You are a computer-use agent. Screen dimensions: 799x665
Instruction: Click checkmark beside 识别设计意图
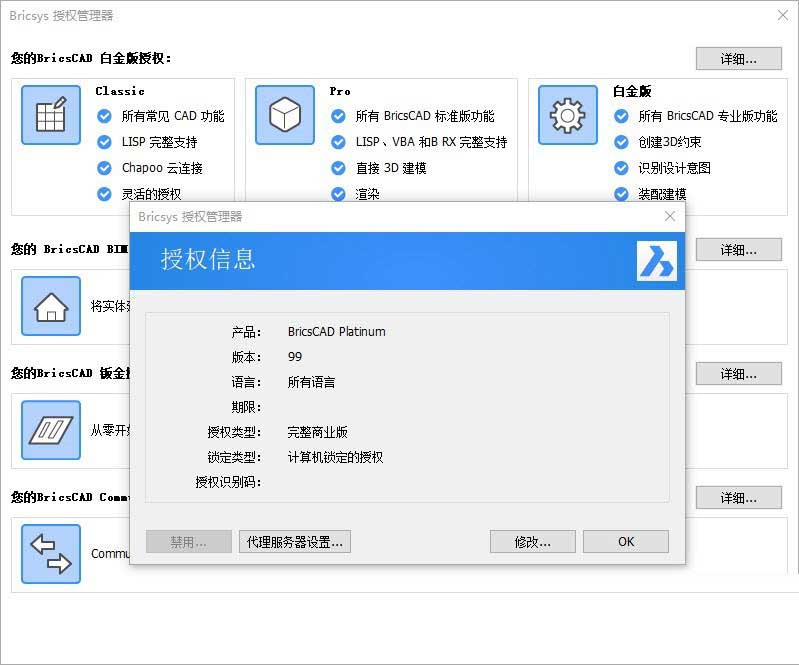coord(621,168)
